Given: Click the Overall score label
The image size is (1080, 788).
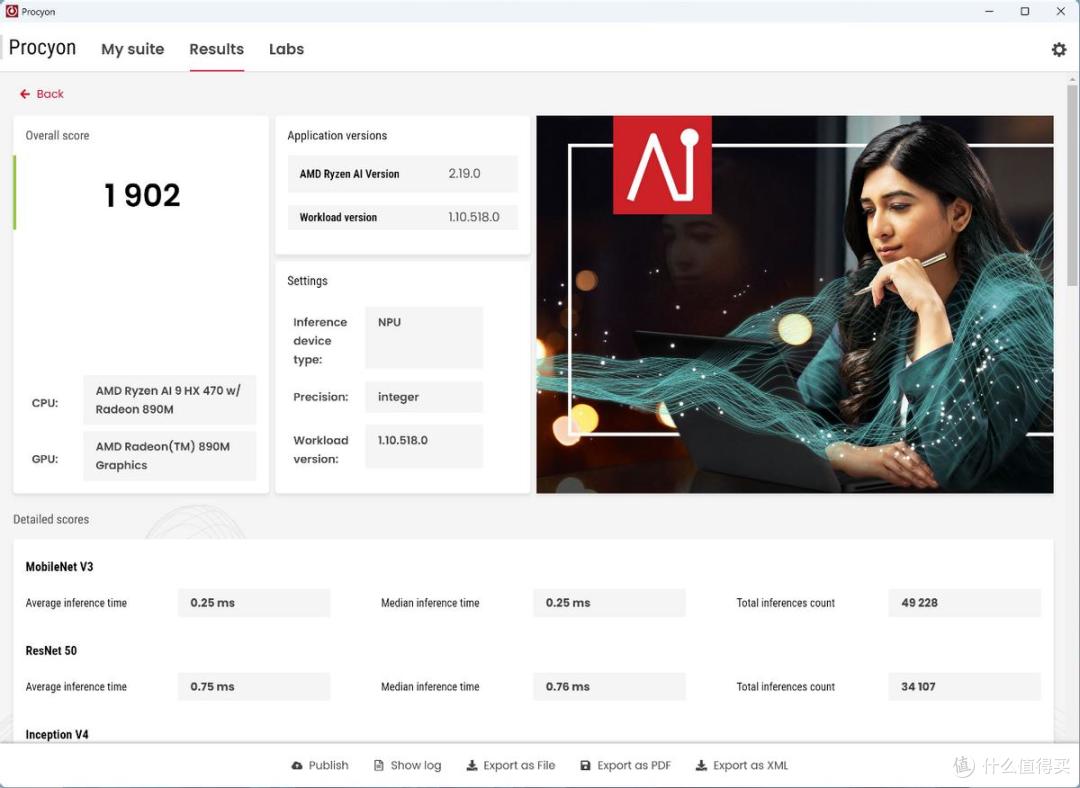Looking at the screenshot, I should 57,136.
